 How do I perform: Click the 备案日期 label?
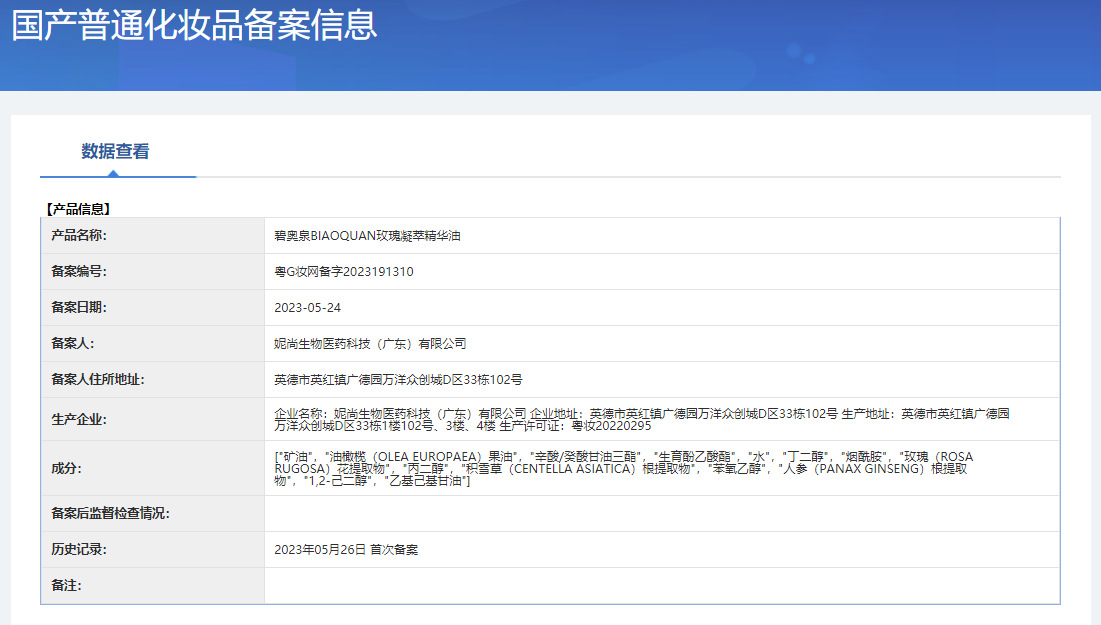(x=79, y=307)
